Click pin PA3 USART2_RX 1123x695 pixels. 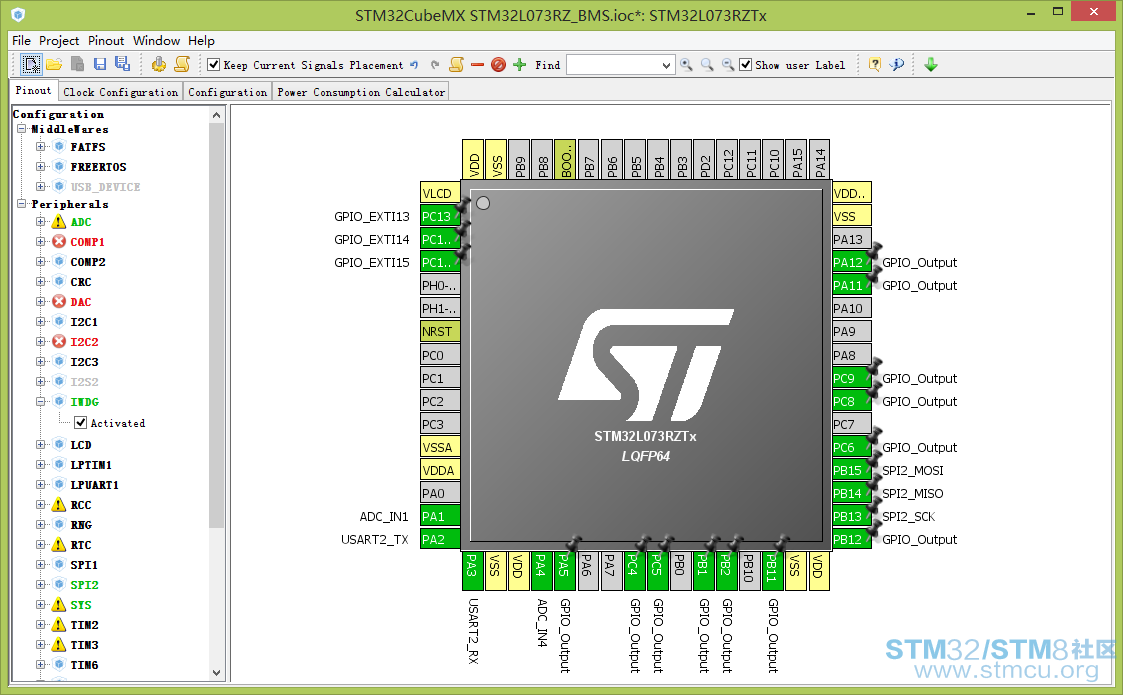click(x=473, y=571)
